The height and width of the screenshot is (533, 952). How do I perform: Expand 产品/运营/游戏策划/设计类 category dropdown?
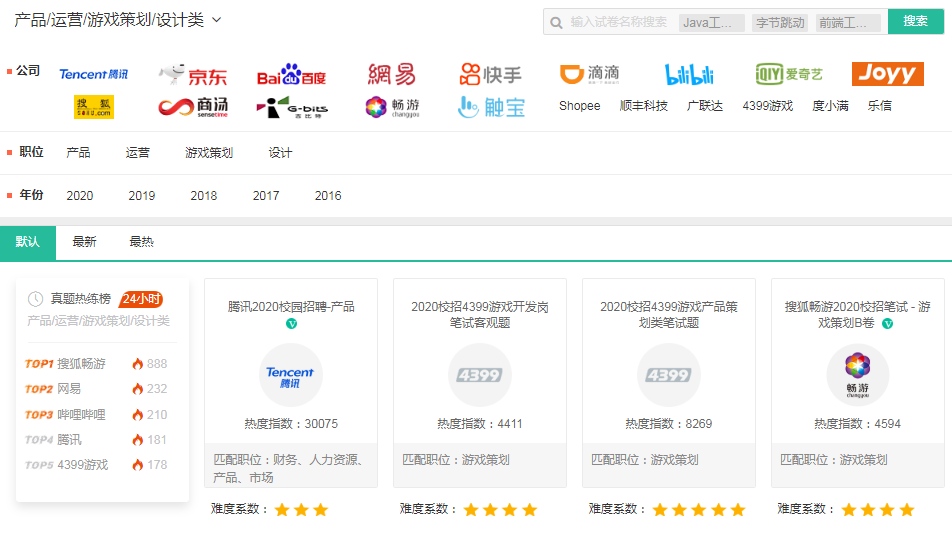click(x=118, y=20)
